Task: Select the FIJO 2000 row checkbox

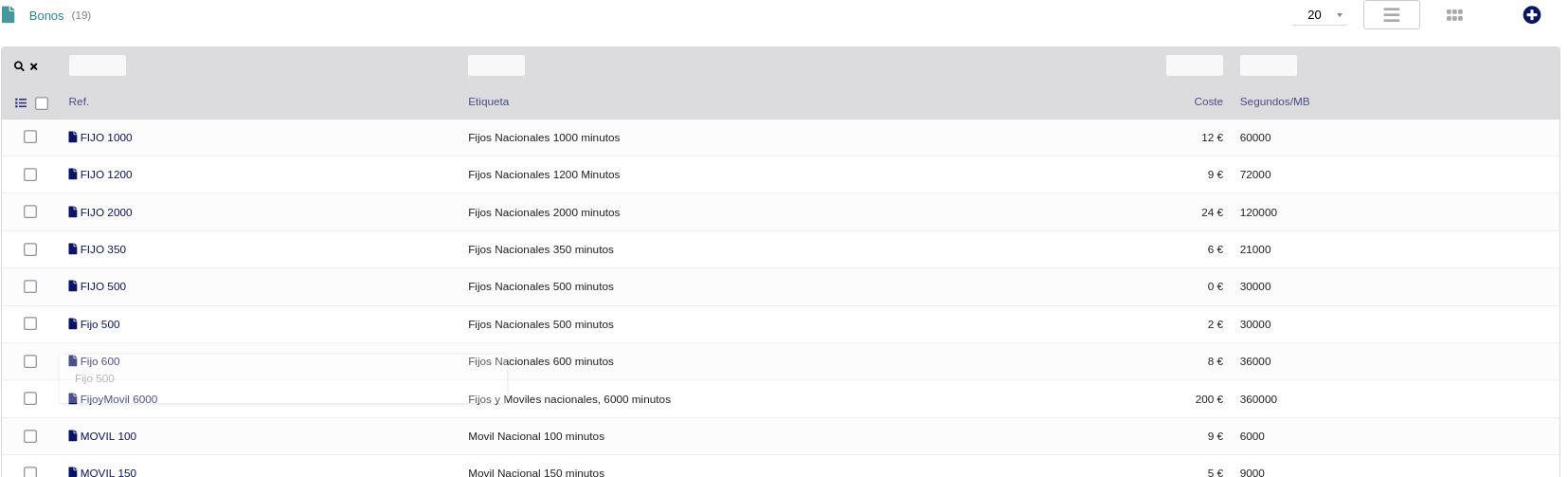Action: point(30,212)
